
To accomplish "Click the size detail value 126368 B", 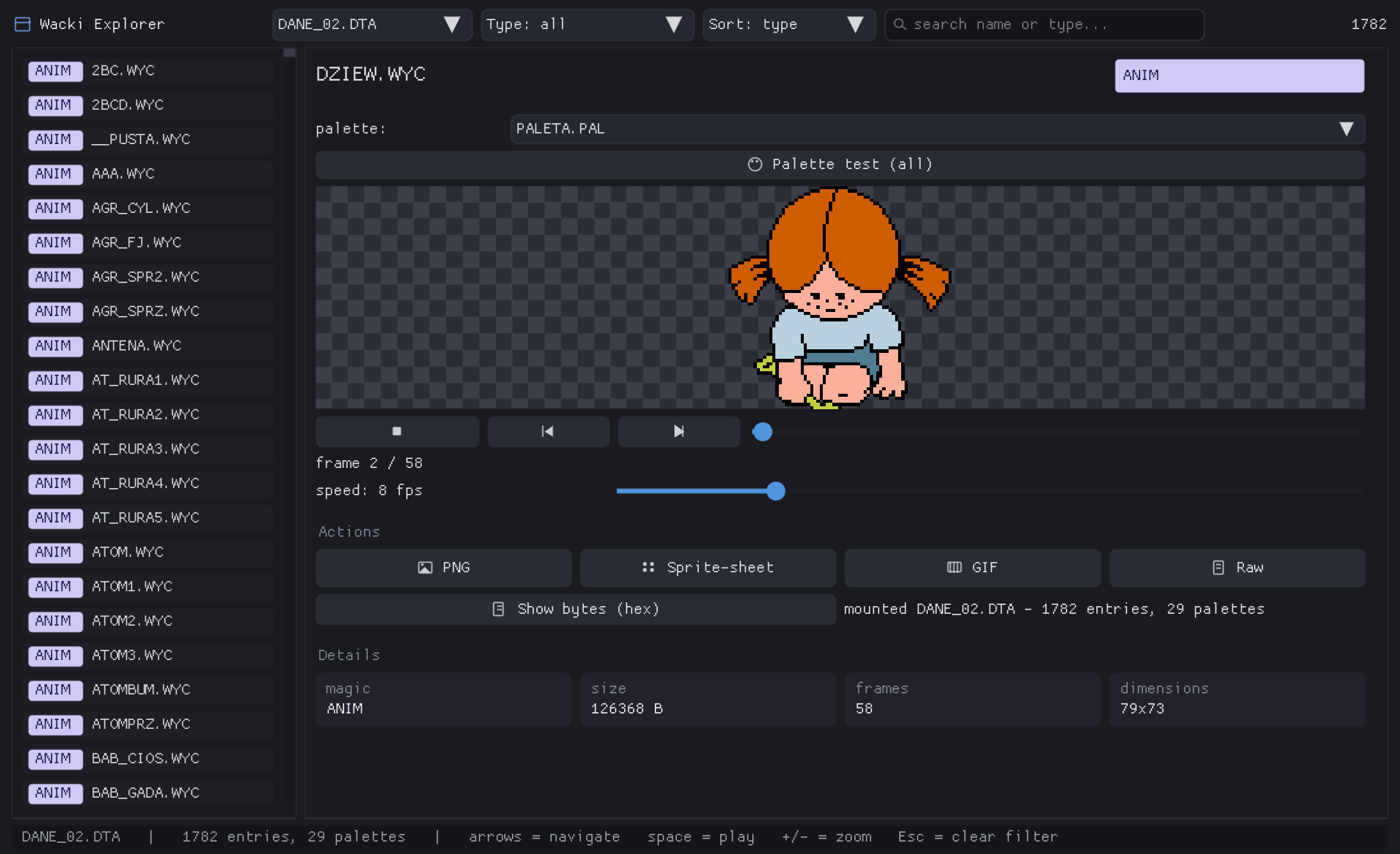I will pos(626,709).
